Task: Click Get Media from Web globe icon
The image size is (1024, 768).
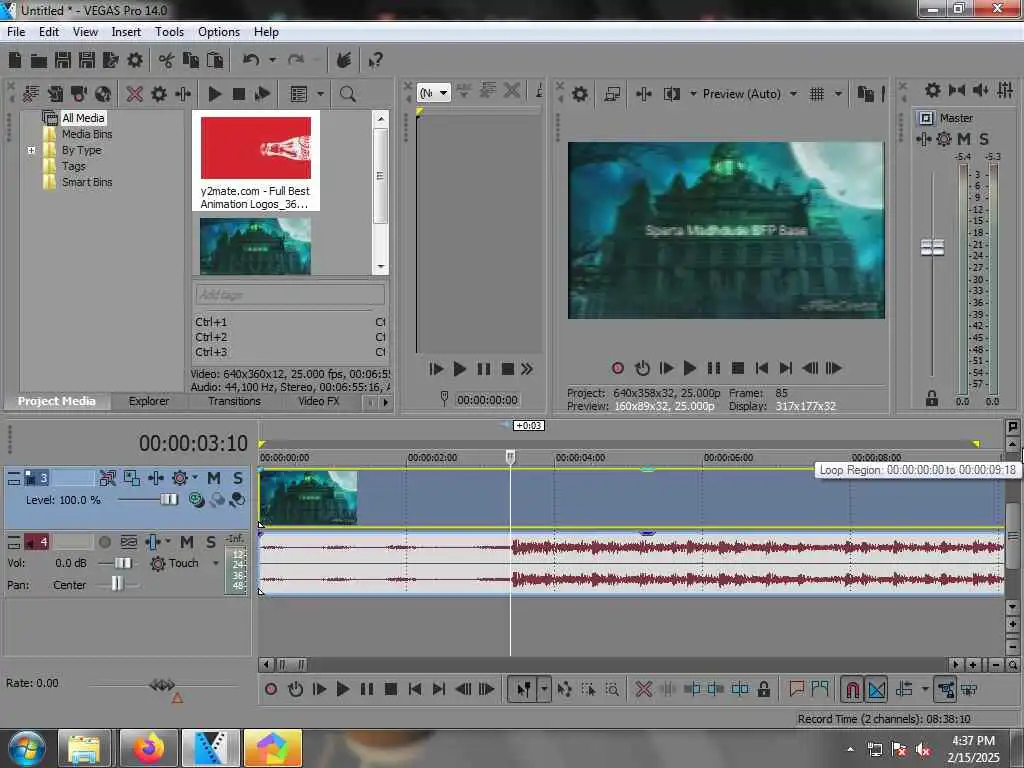Action: [103, 94]
